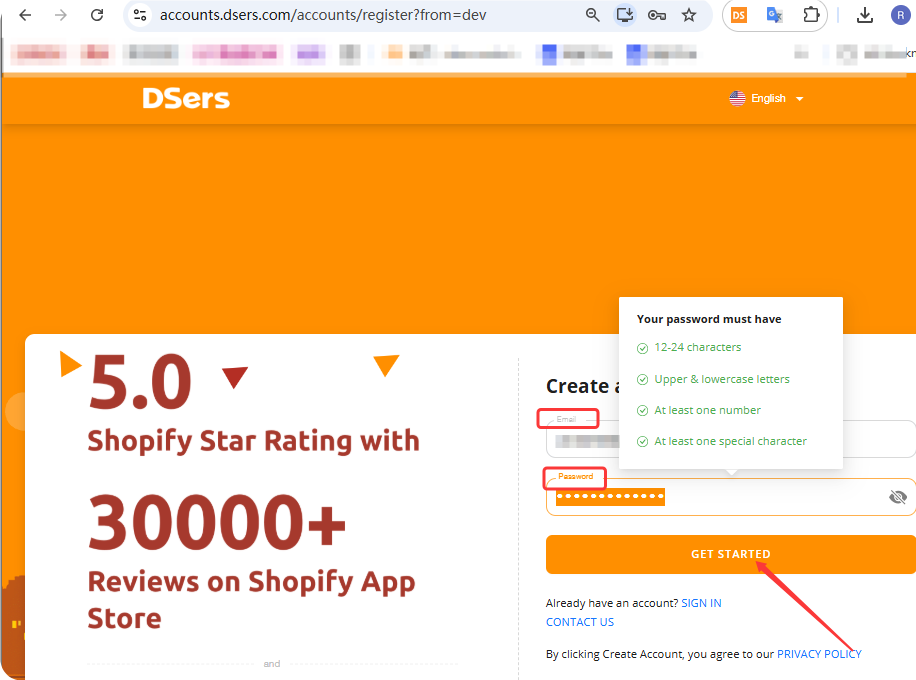
Task: Click 'Already have an account?' text
Action: (x=612, y=603)
